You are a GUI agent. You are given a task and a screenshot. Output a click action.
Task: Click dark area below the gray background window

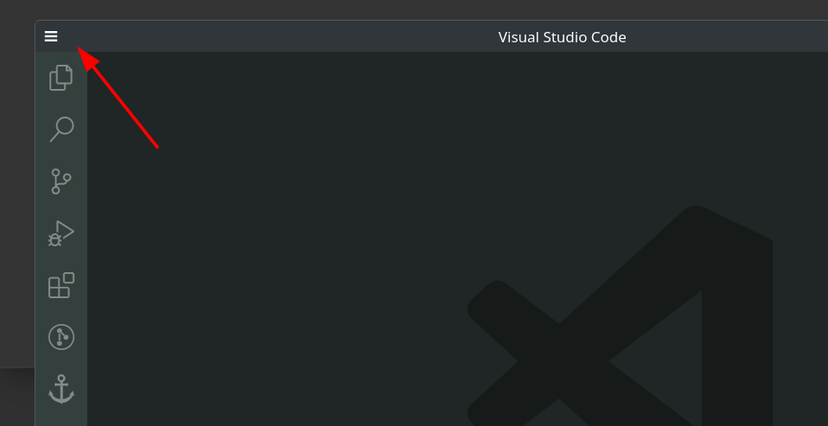coord(16,398)
